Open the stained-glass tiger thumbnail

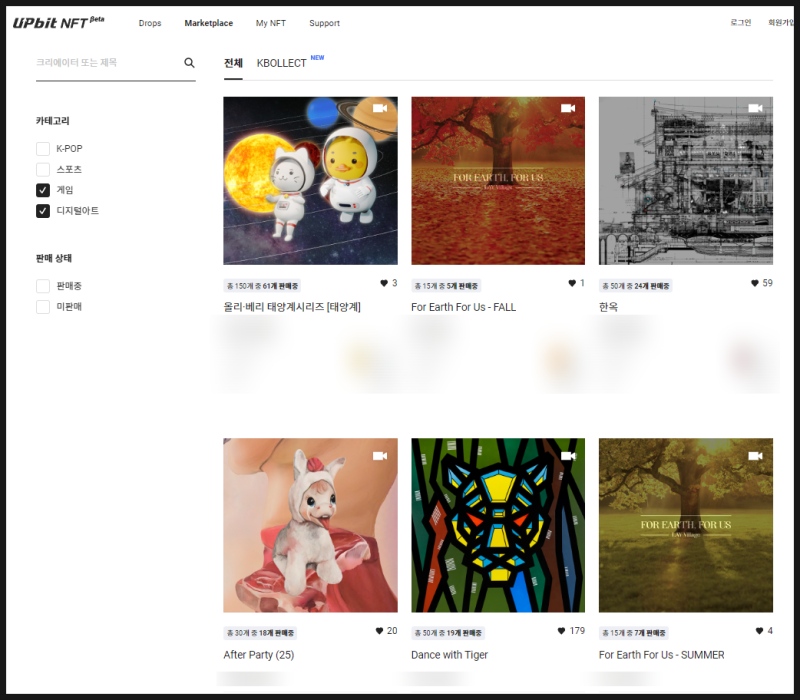click(498, 525)
